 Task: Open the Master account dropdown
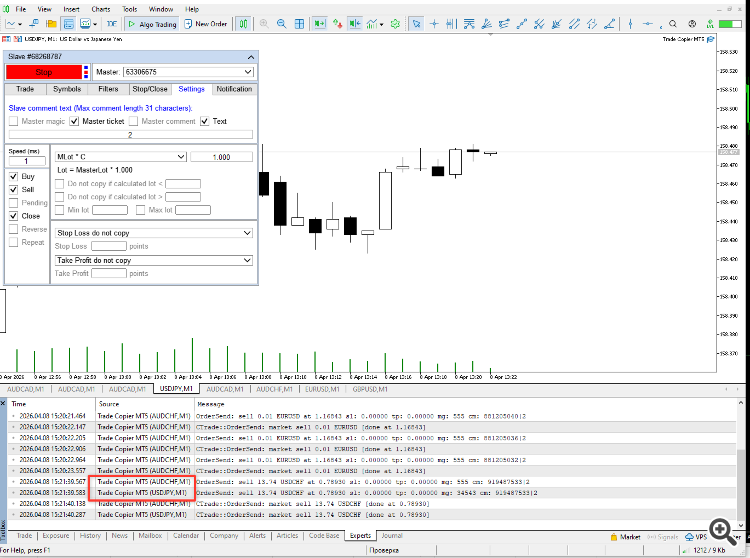(188, 72)
